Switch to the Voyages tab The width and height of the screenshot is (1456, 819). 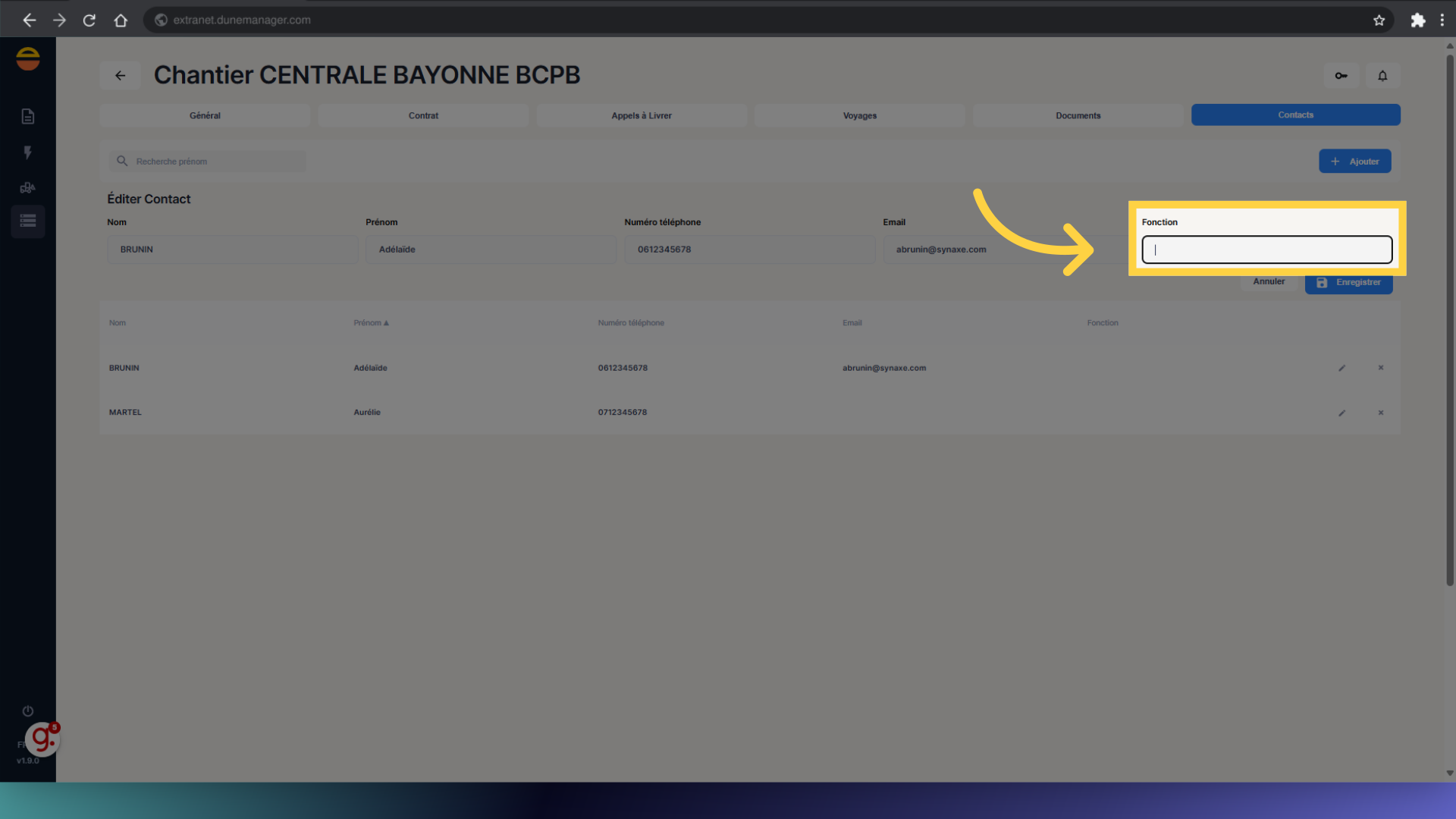pos(859,115)
